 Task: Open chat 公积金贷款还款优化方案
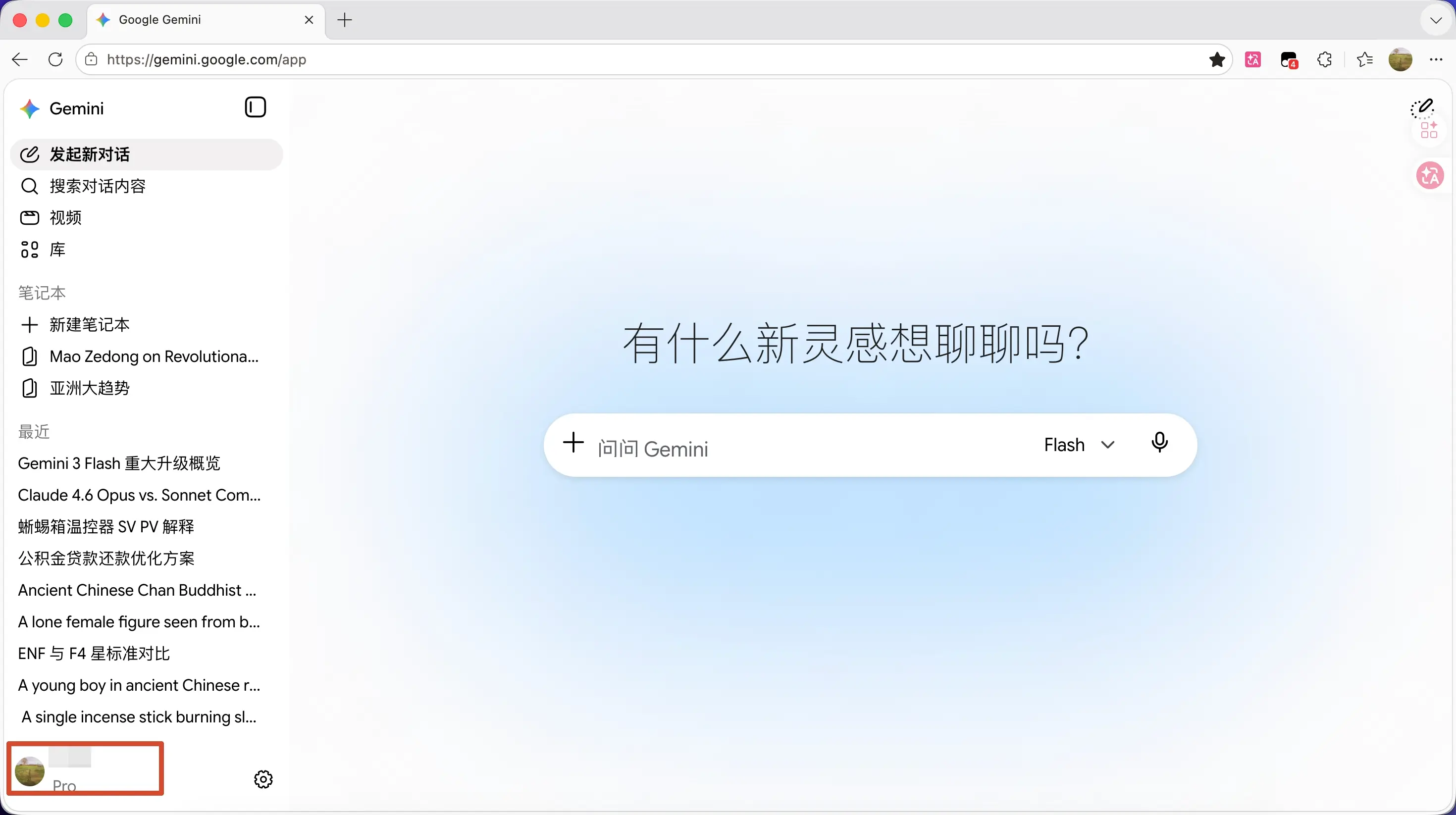coord(147,559)
